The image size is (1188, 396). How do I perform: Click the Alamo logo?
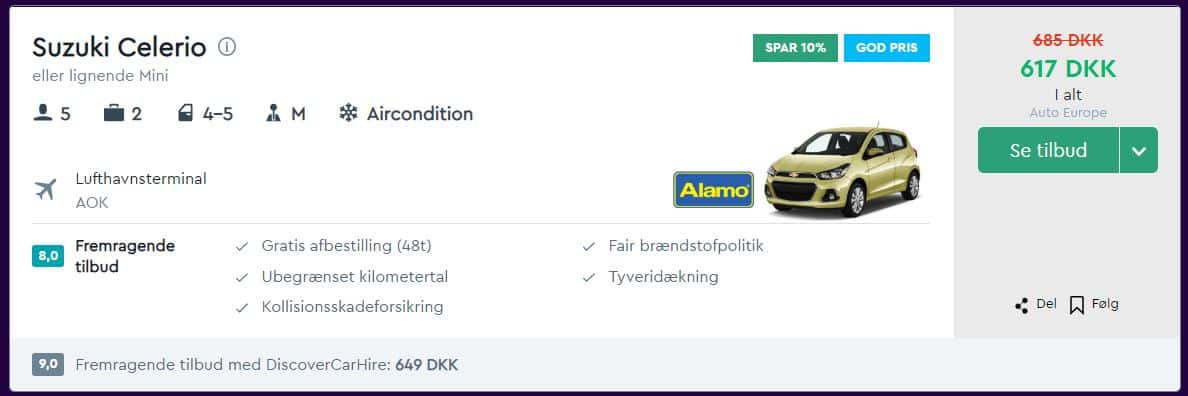(713, 190)
